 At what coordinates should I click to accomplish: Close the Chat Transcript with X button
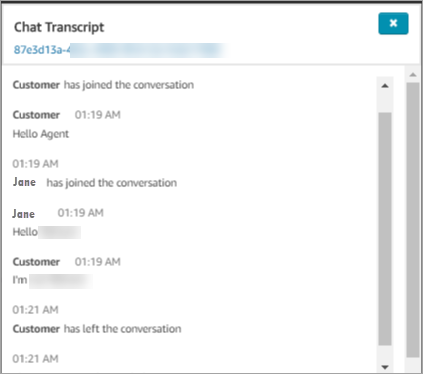[393, 23]
